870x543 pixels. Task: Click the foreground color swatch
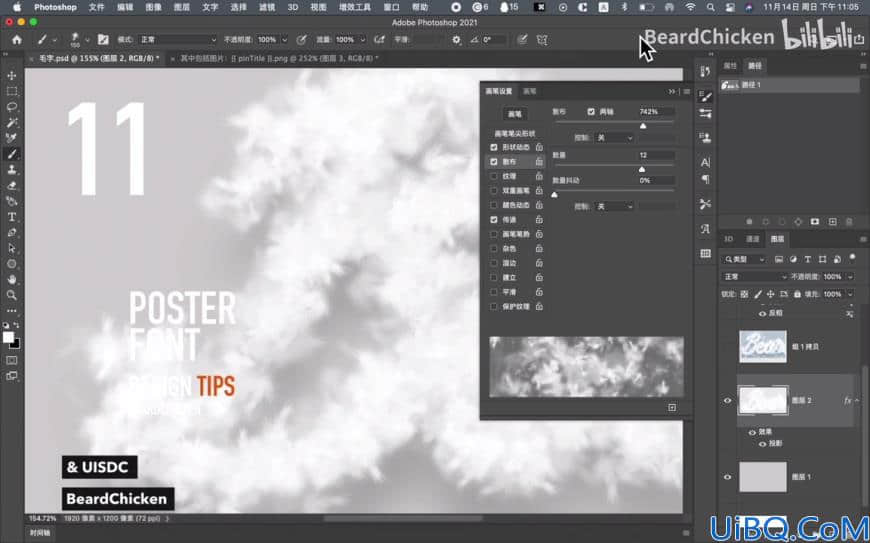pos(8,337)
